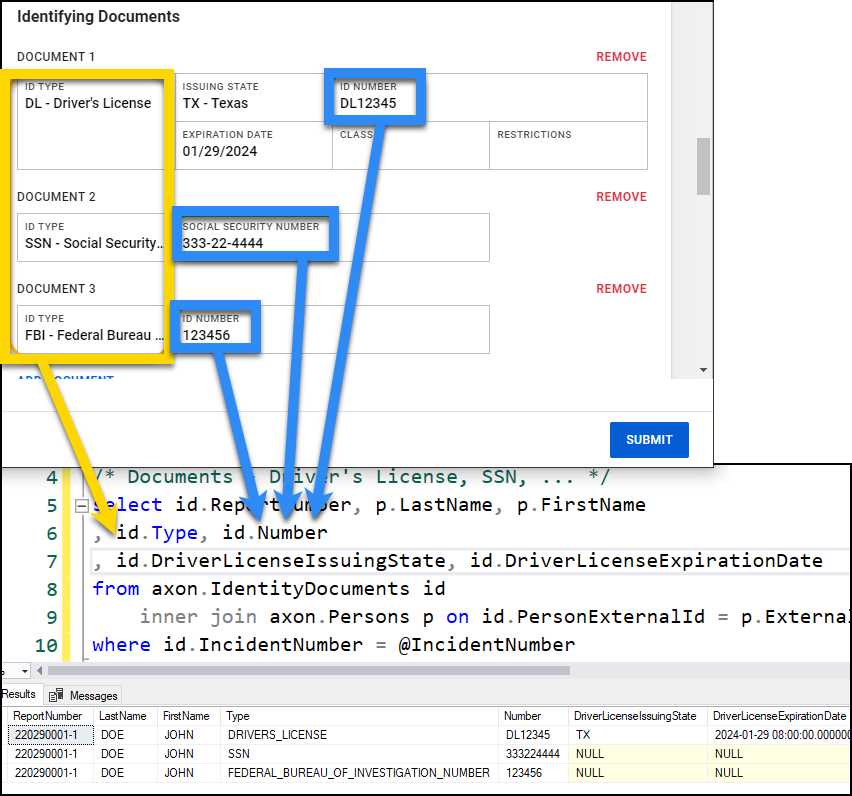Remove Document 3

621,288
